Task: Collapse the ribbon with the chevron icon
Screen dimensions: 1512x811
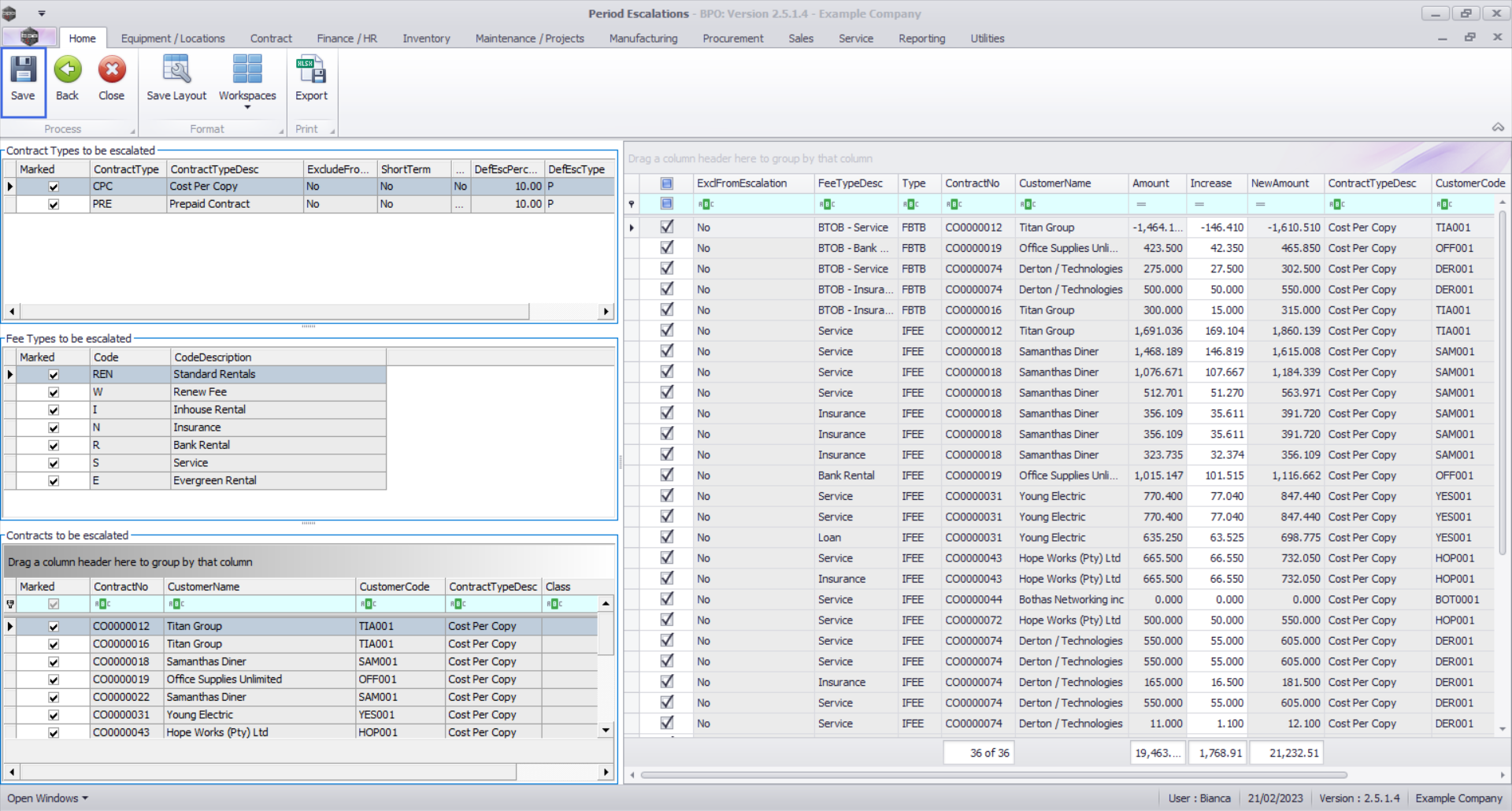Action: pyautogui.click(x=1498, y=128)
